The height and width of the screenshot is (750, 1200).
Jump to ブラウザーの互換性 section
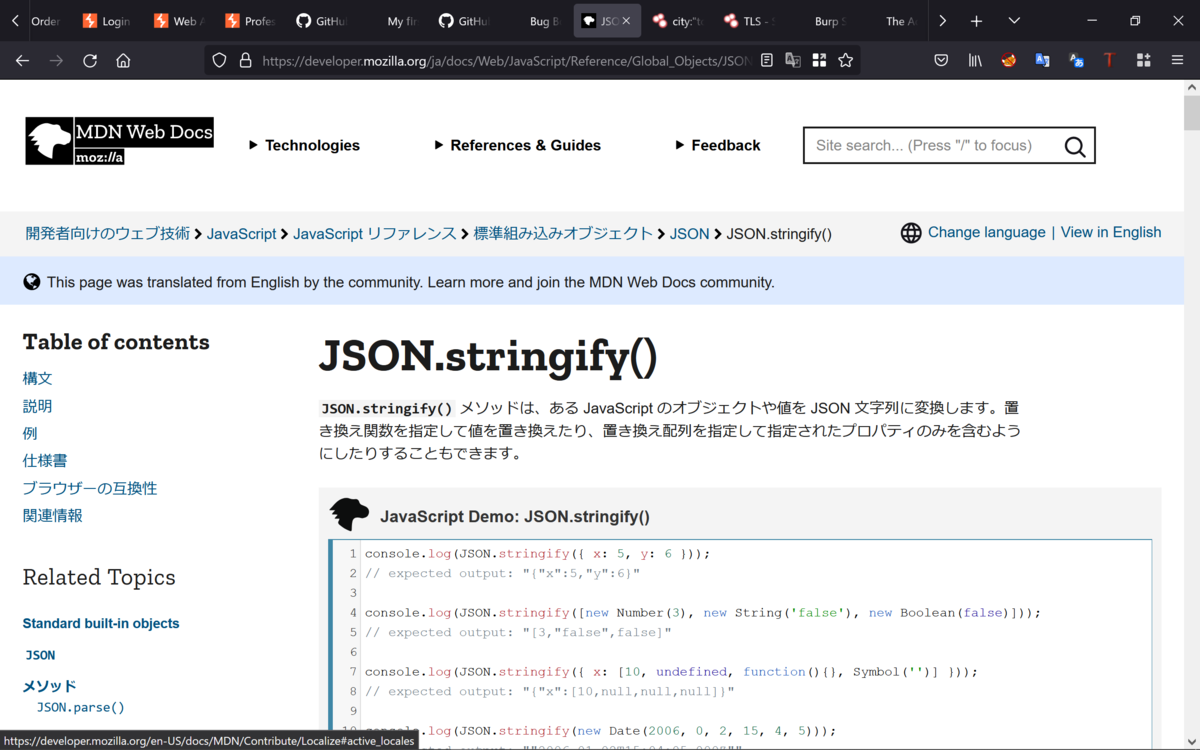click(x=90, y=488)
